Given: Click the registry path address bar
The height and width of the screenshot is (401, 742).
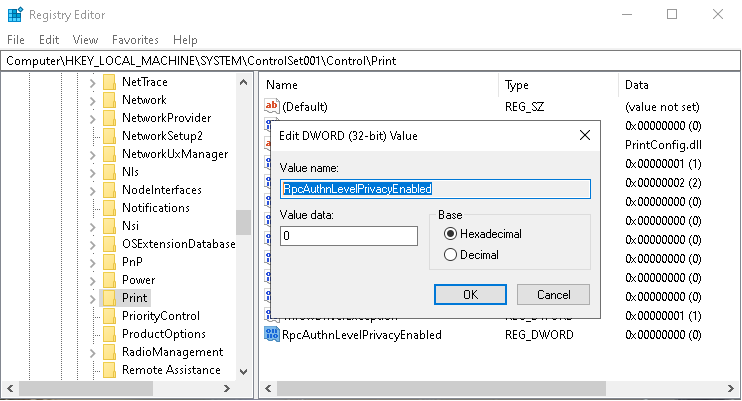Looking at the screenshot, I should point(371,61).
